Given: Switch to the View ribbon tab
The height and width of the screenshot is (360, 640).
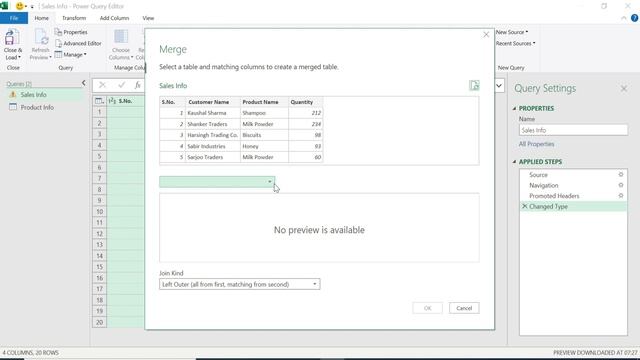Looking at the screenshot, I should click(x=148, y=18).
